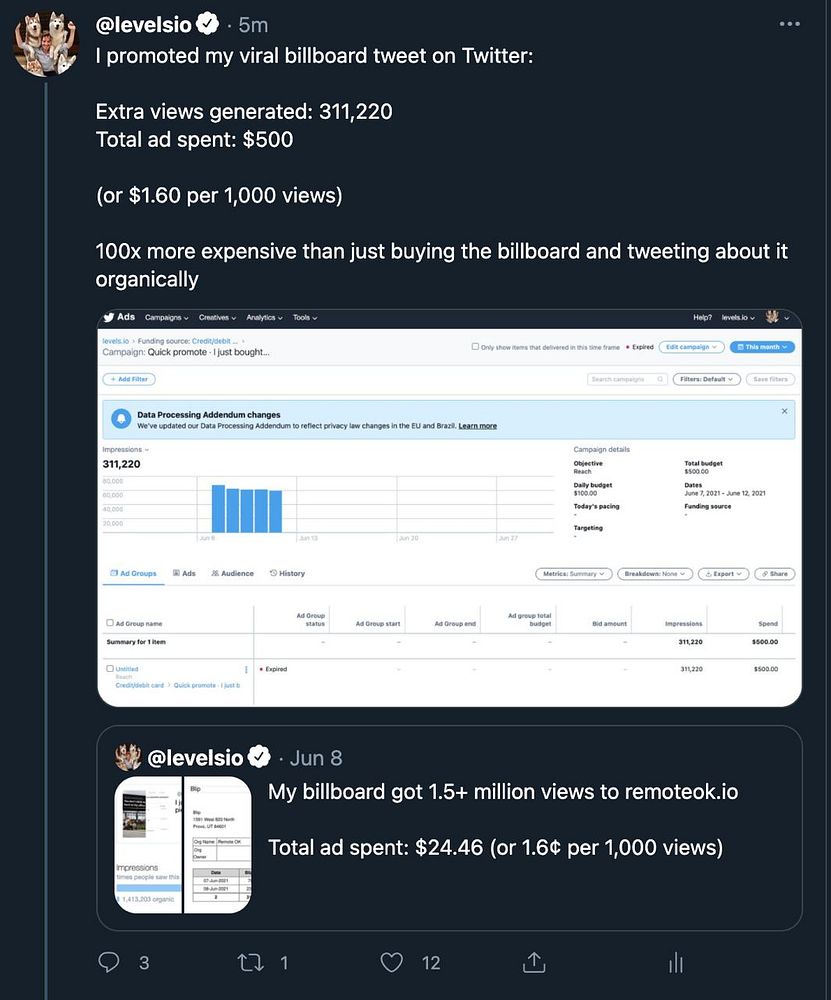Select all via Ad Group name checkbox
Viewport: 831px width, 1000px height.
click(109, 623)
